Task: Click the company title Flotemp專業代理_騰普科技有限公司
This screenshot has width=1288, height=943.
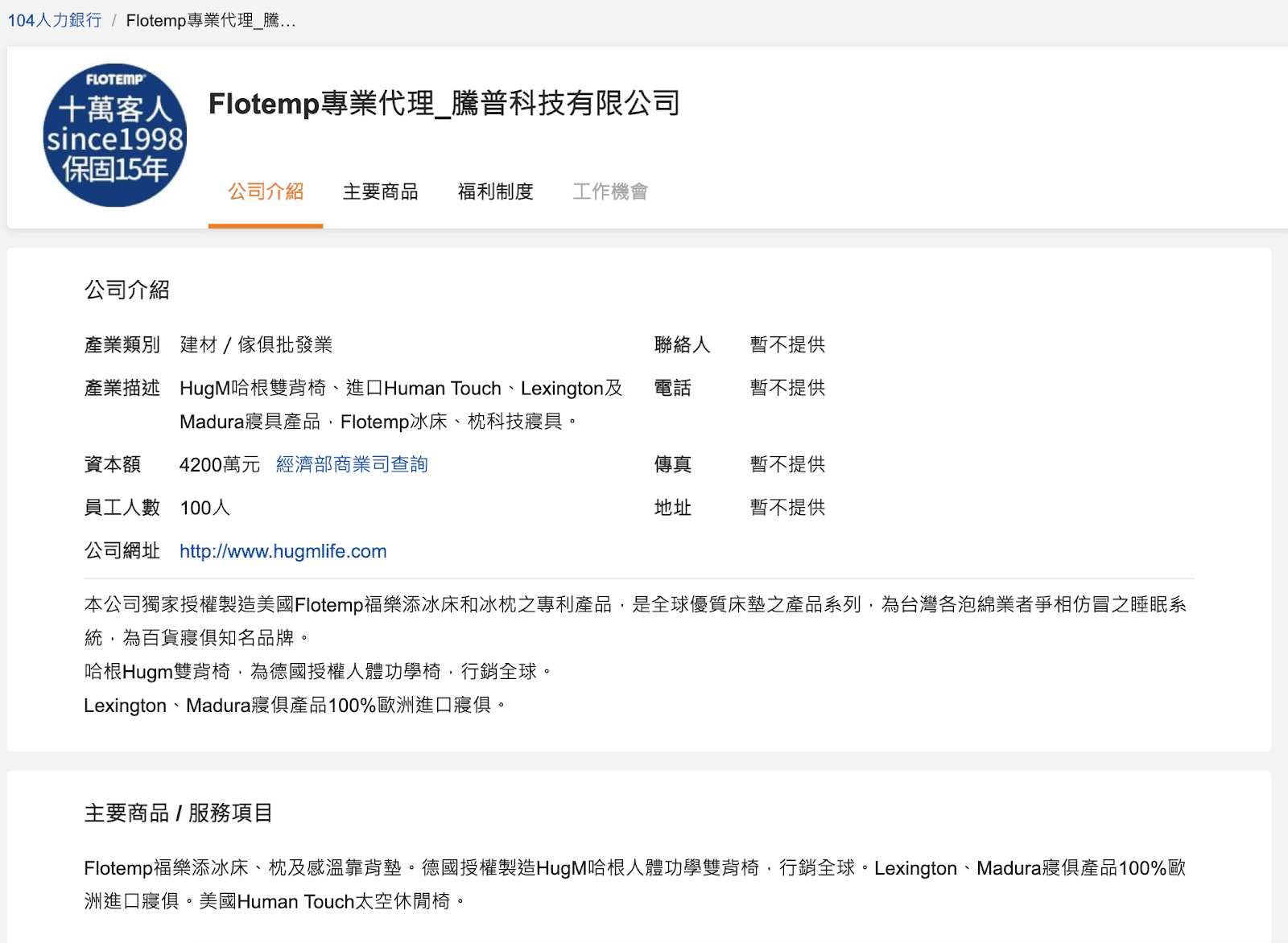Action: [x=444, y=103]
